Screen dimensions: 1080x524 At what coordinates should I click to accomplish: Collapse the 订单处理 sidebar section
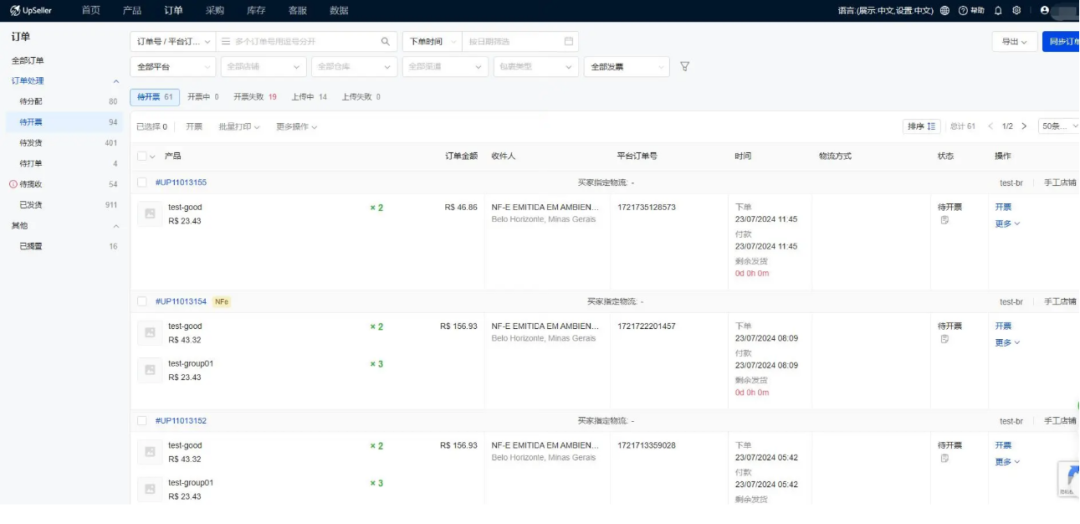116,81
